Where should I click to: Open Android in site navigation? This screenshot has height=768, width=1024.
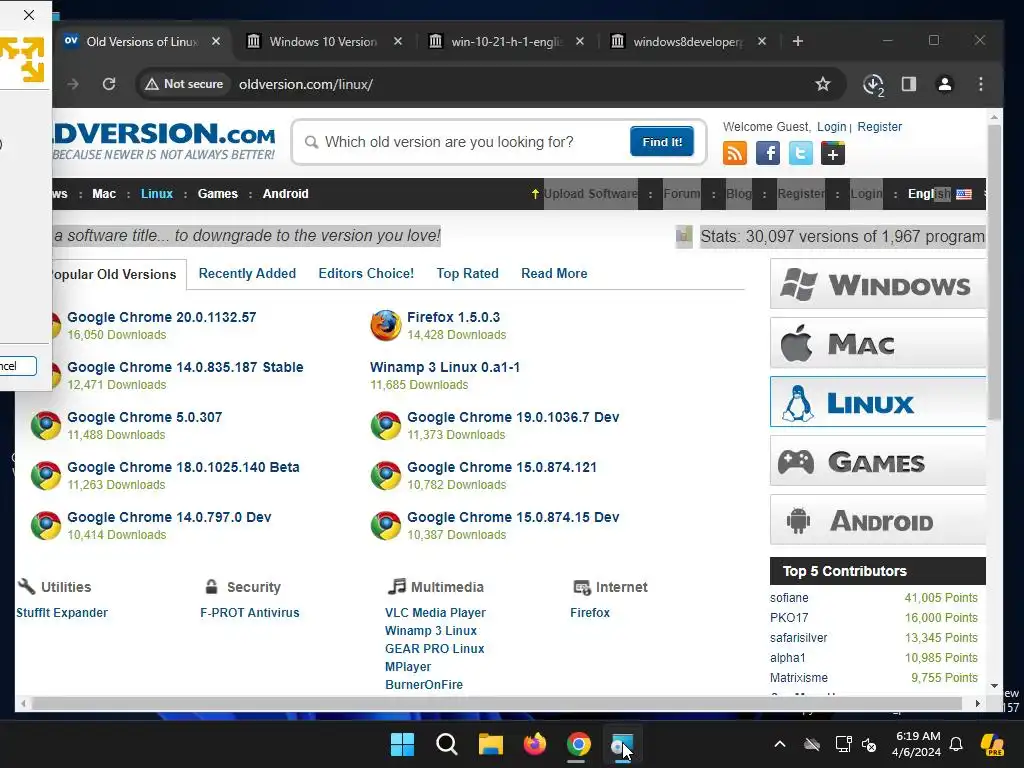[x=285, y=193]
